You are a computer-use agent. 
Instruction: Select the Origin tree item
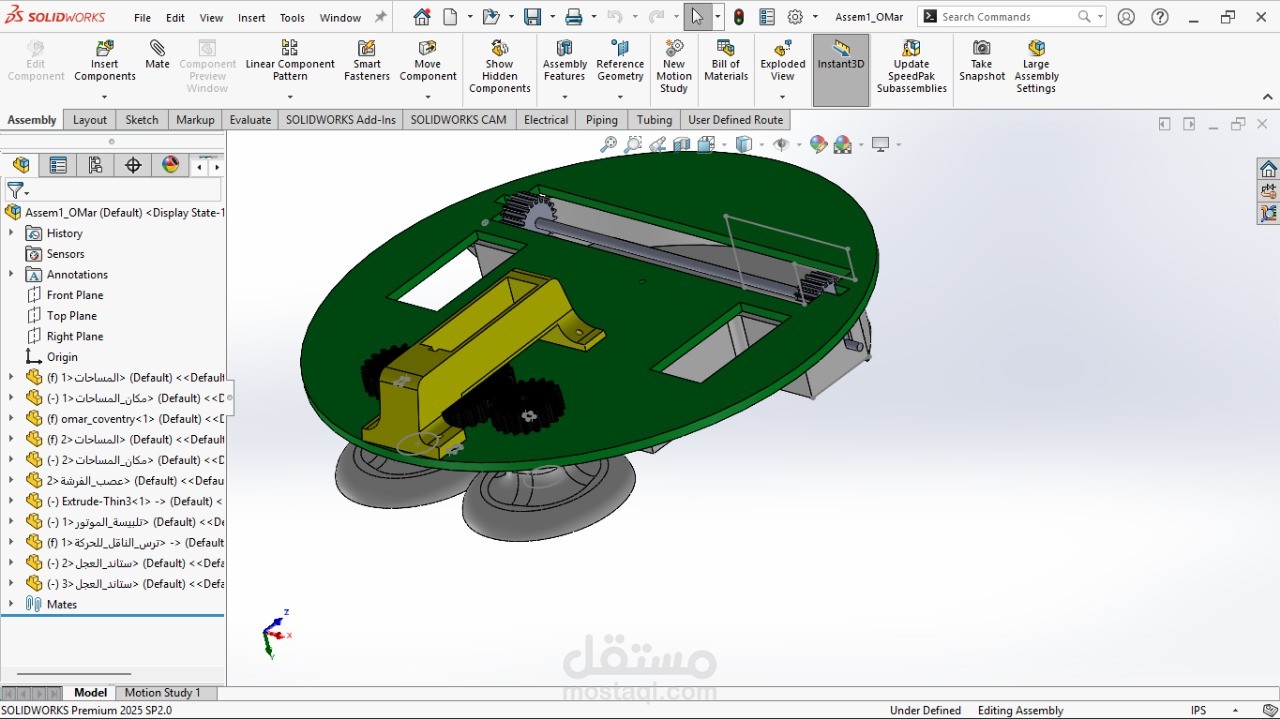coord(62,357)
